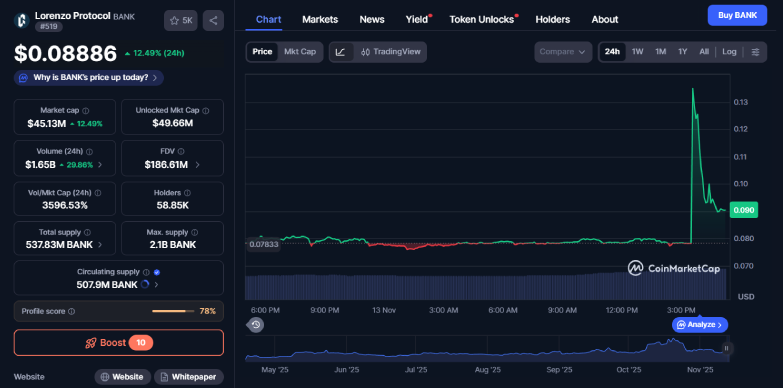Click info icon next to Market cap
Image resolution: width=783 pixels, height=388 pixels.
point(86,110)
